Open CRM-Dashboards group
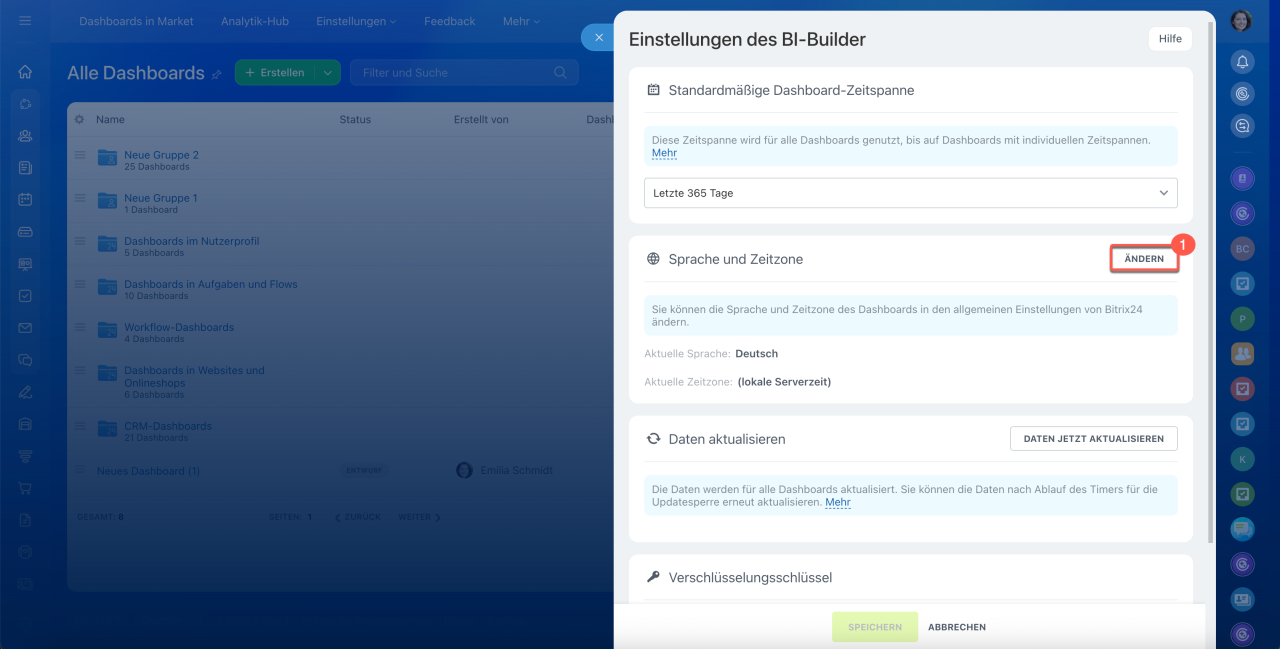1280x649 pixels. pos(168,426)
